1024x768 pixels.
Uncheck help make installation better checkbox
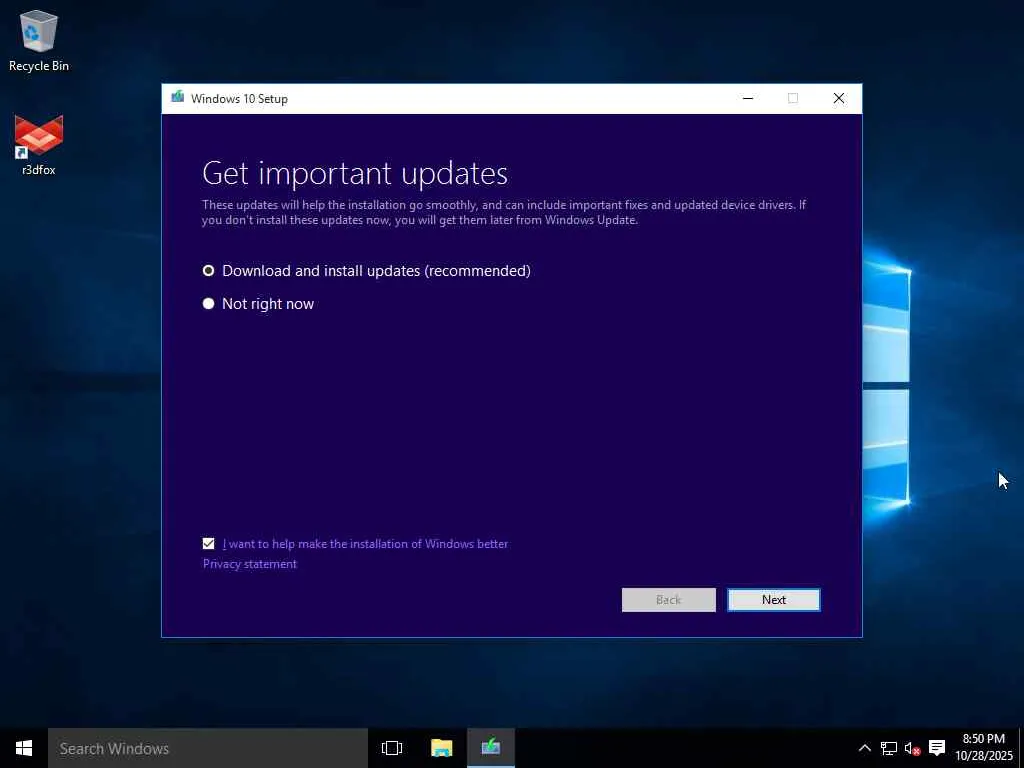point(208,543)
